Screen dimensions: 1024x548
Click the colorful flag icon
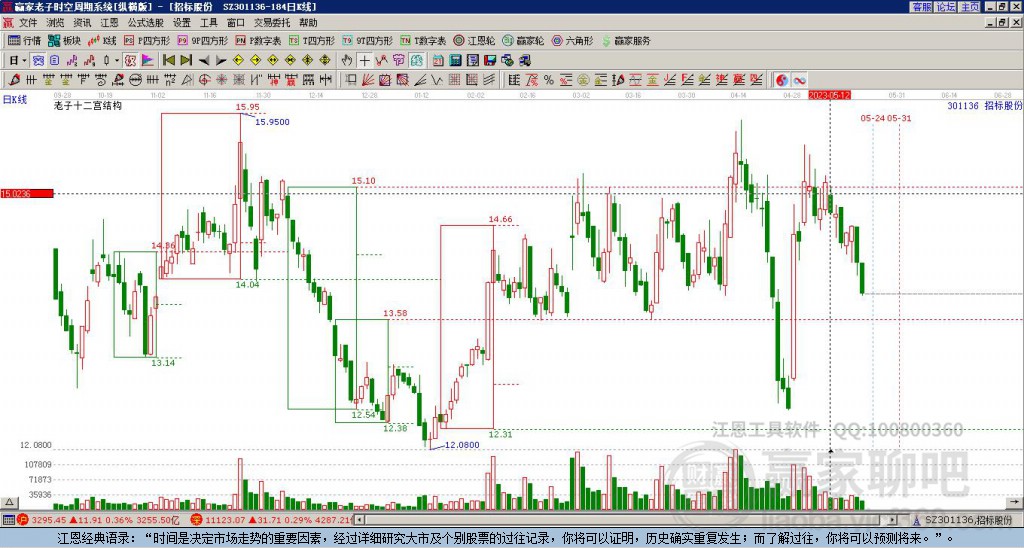pyautogui.click(x=148, y=61)
